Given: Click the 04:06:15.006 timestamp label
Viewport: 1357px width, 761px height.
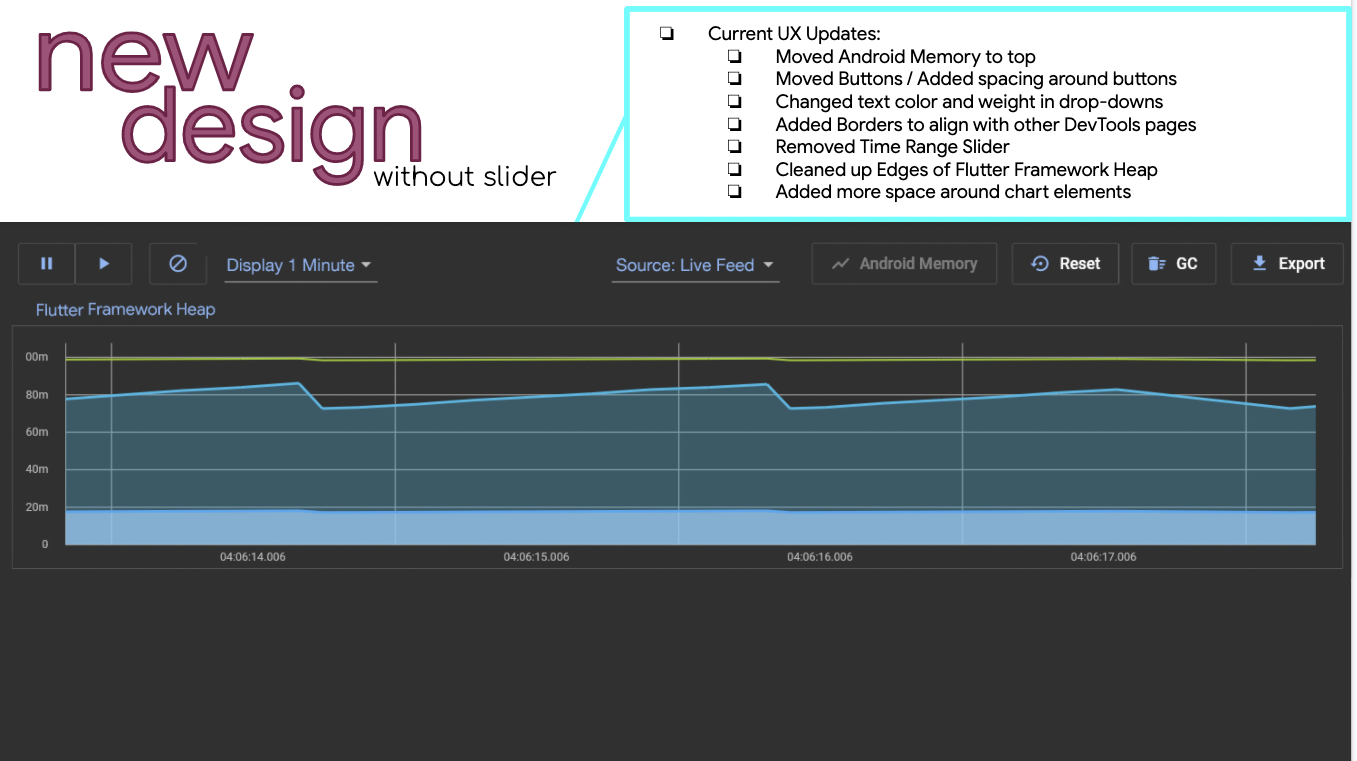Looking at the screenshot, I should [x=536, y=557].
